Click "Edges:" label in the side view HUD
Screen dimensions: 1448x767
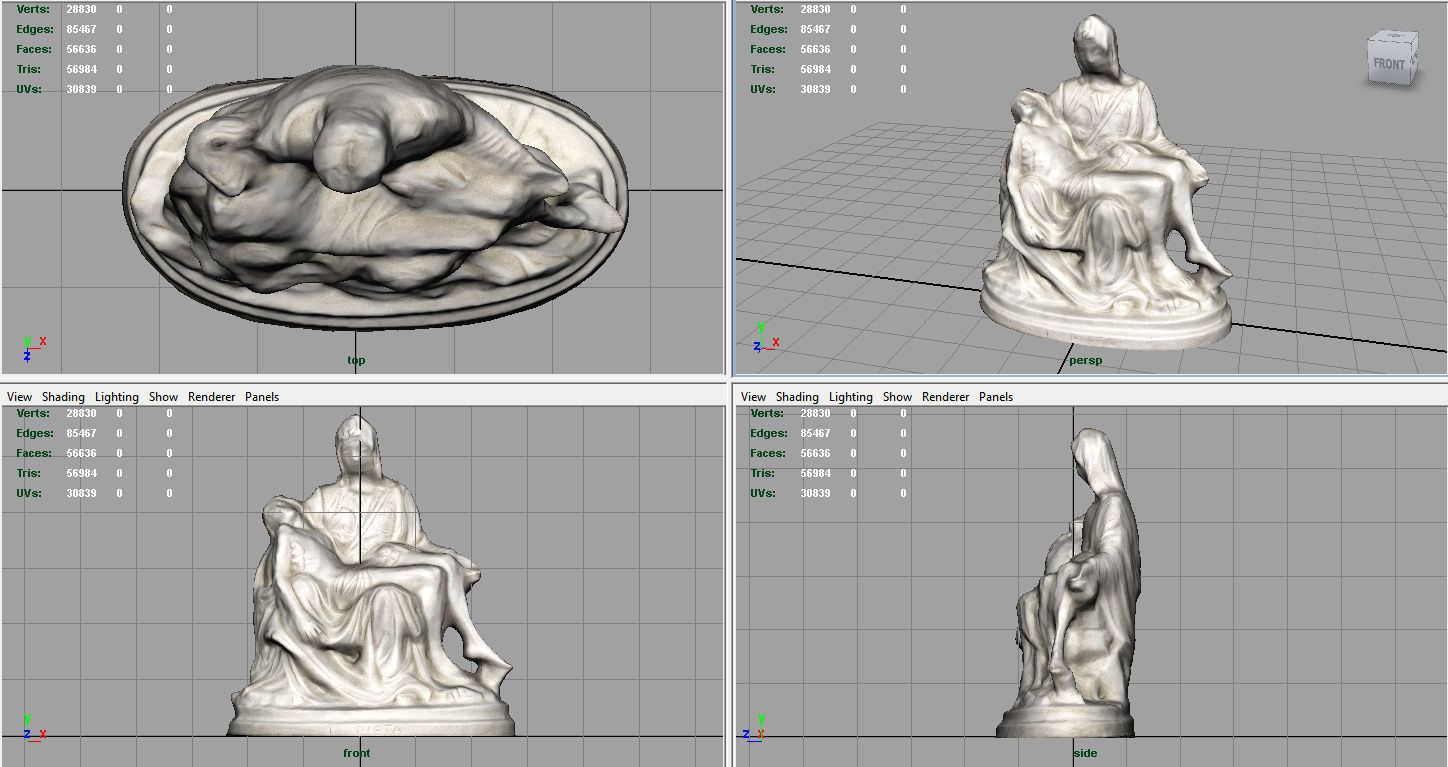point(767,433)
